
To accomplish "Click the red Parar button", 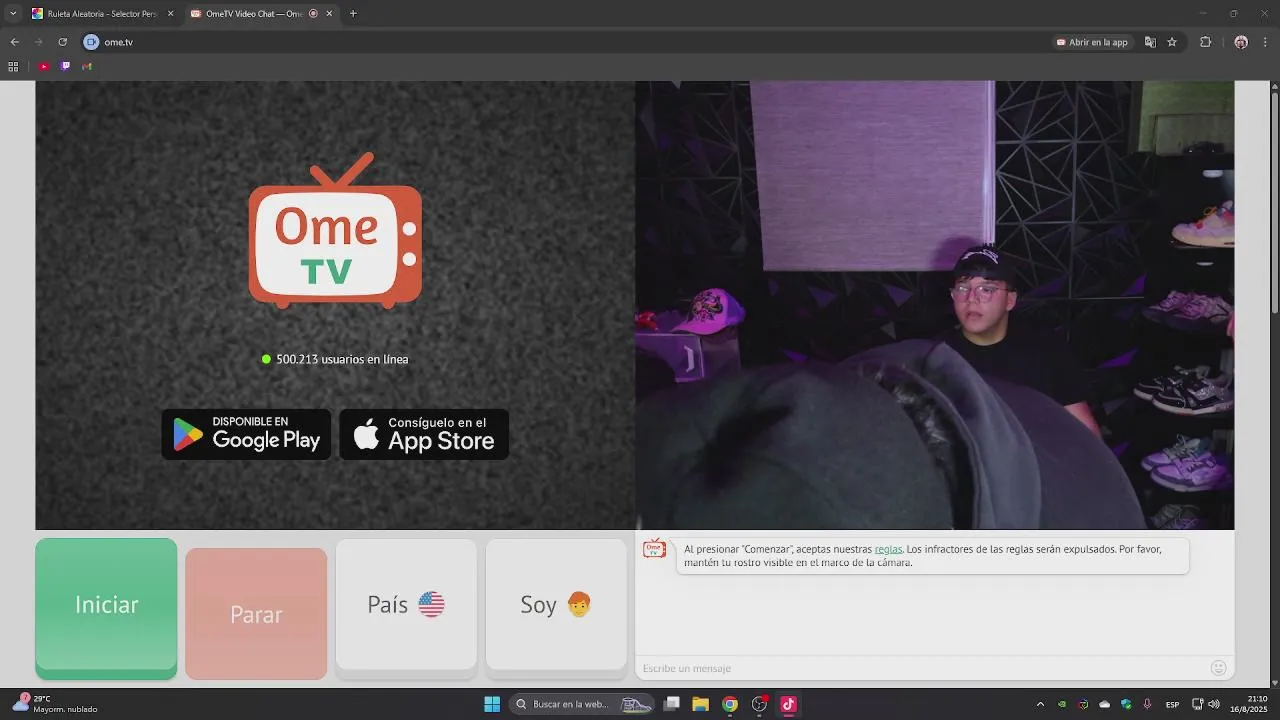I will coord(256,614).
